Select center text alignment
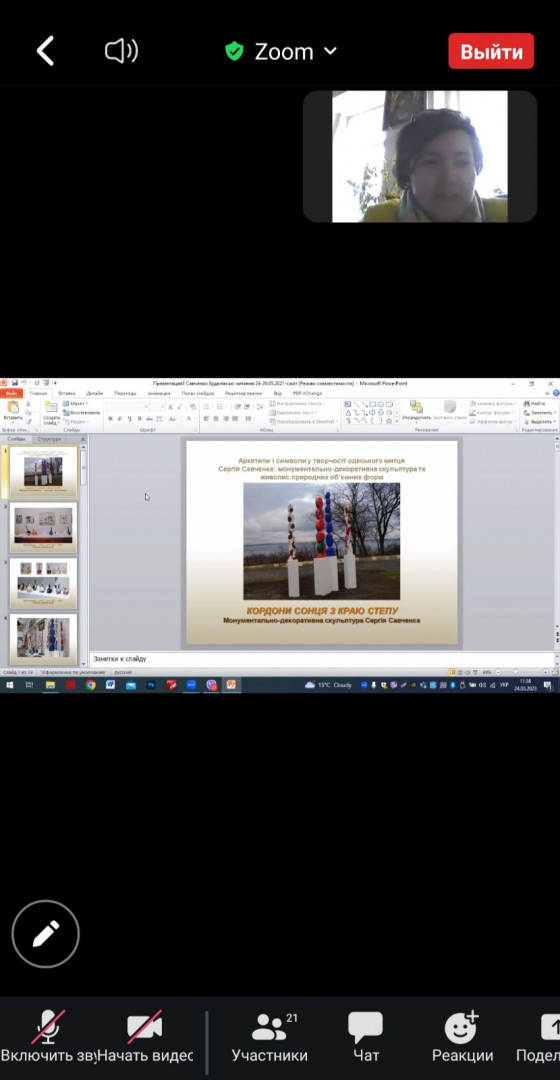Screen dimensions: 560x1080 (x=216, y=419)
